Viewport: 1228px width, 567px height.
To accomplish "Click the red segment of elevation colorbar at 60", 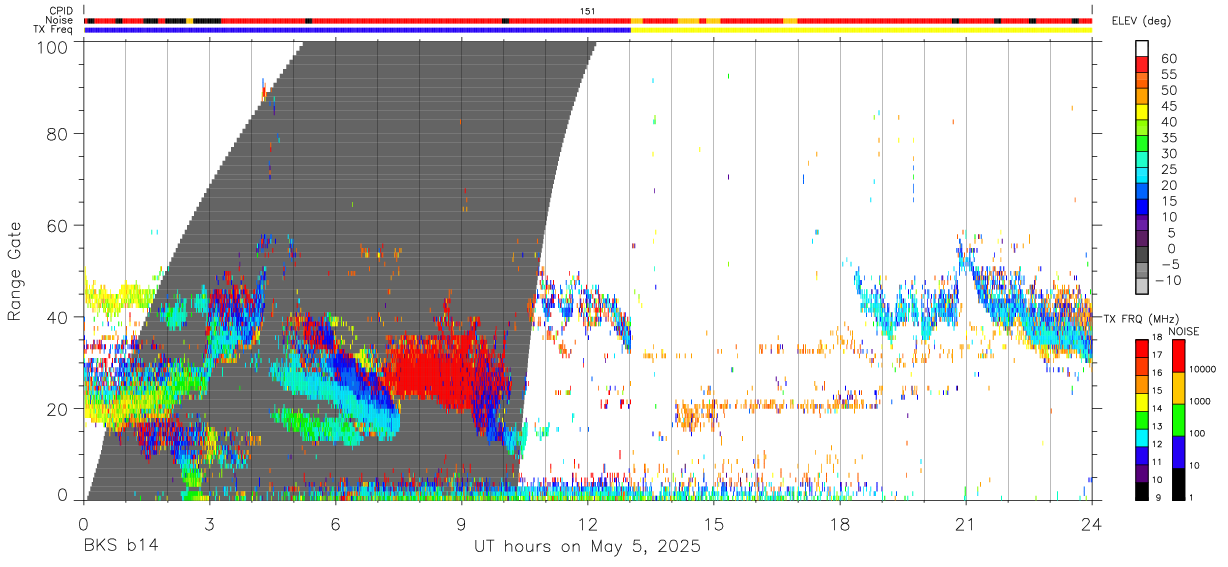I will click(1141, 64).
